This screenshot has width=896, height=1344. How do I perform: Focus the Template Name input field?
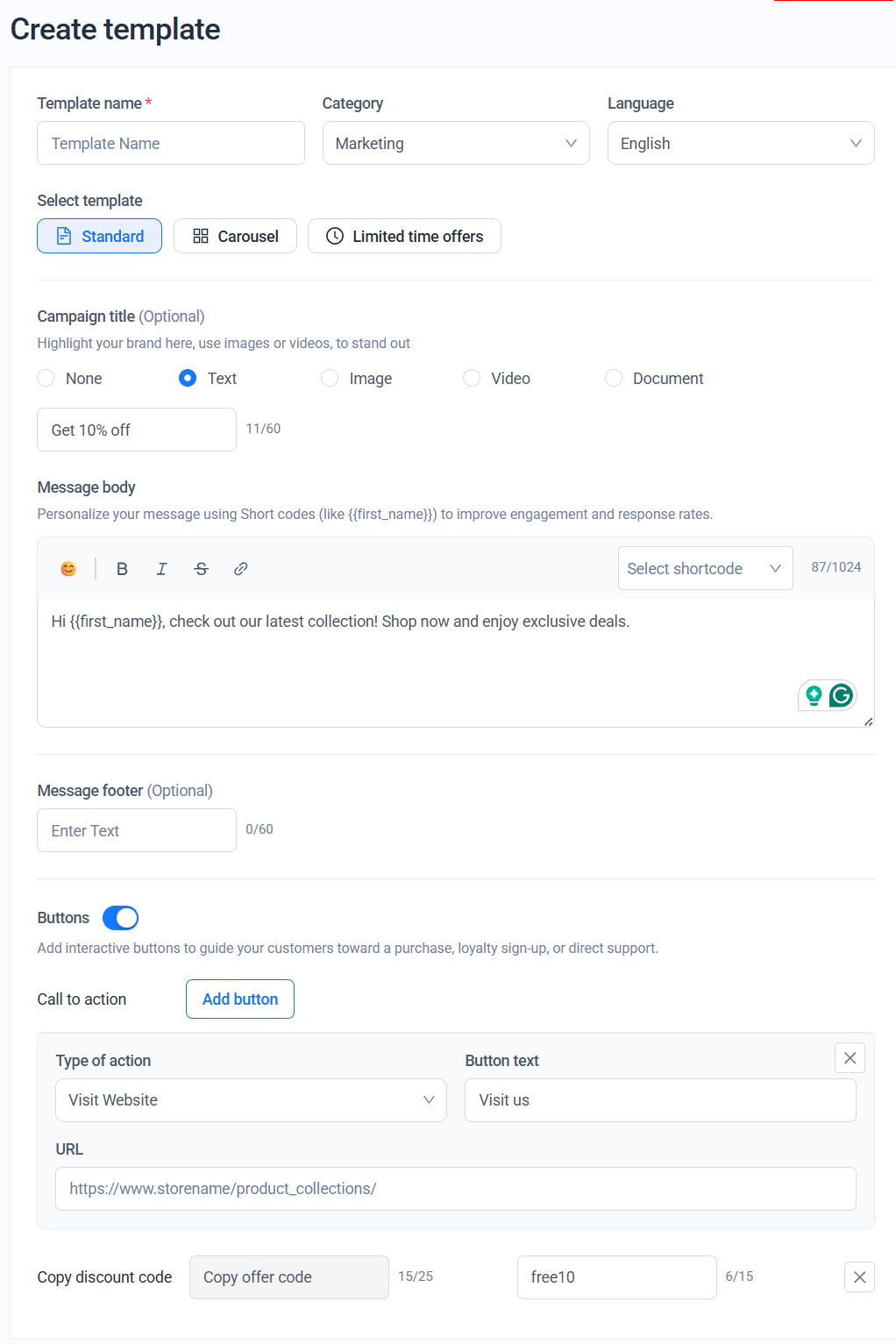point(171,144)
